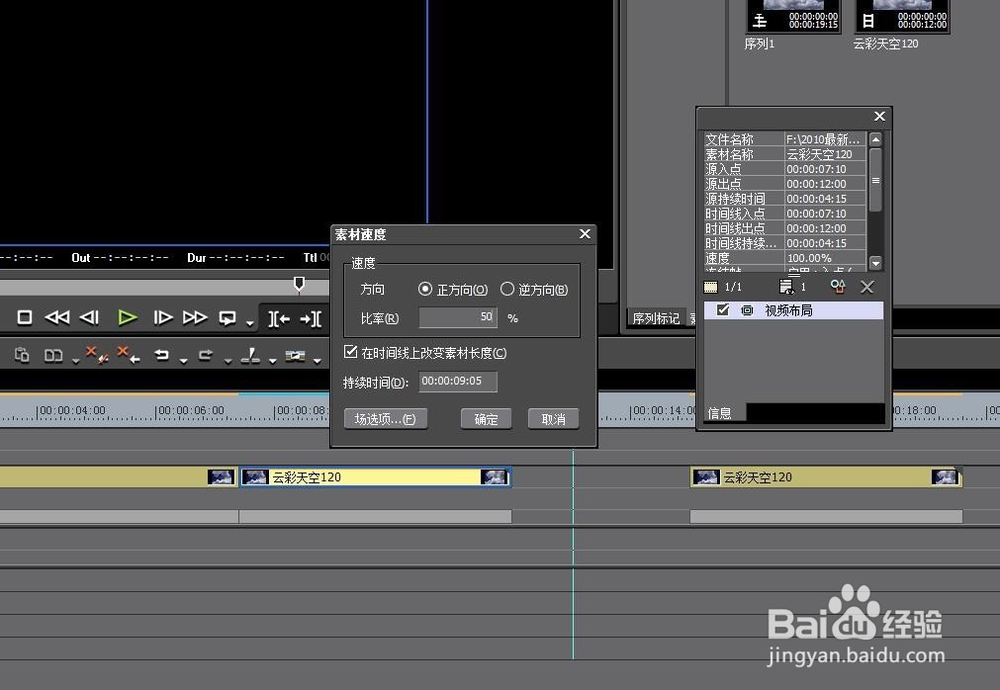
Task: Close the Information palette window
Action: click(x=879, y=116)
